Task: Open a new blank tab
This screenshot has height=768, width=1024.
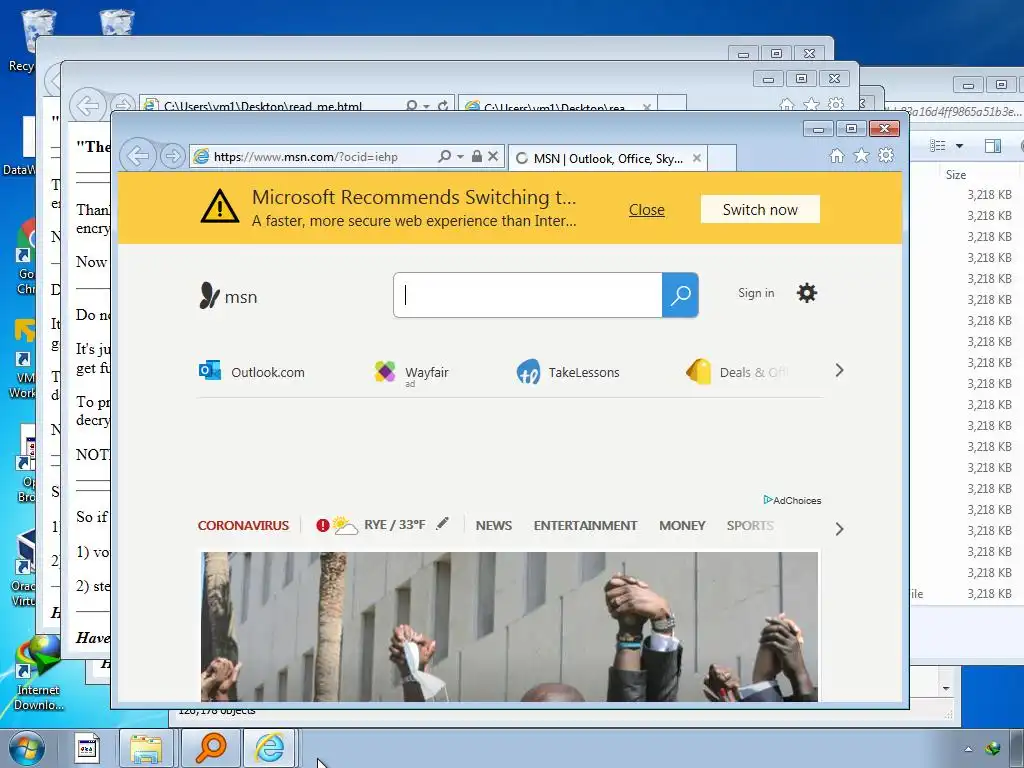Action: point(722,159)
